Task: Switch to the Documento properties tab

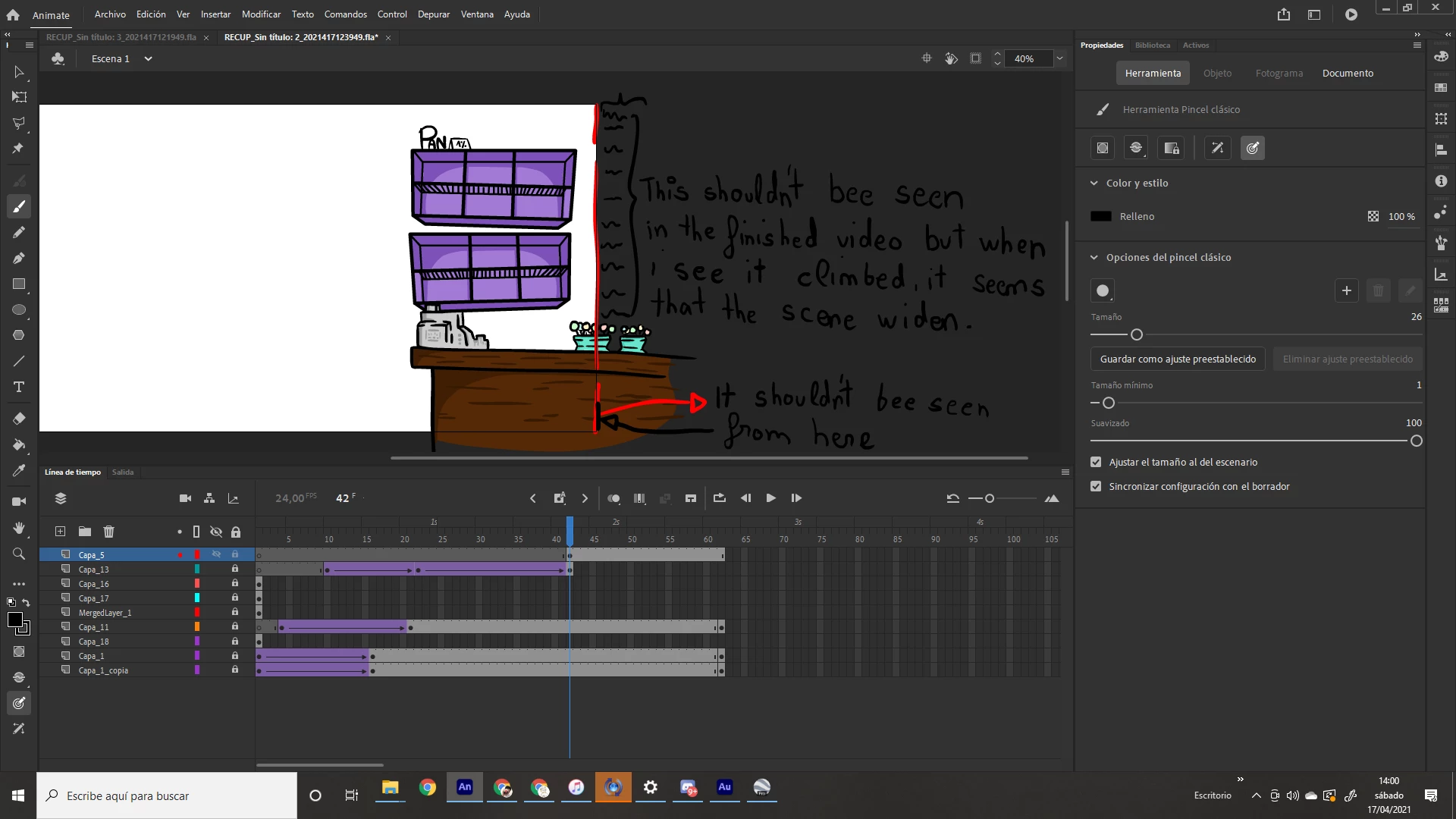Action: (1348, 73)
